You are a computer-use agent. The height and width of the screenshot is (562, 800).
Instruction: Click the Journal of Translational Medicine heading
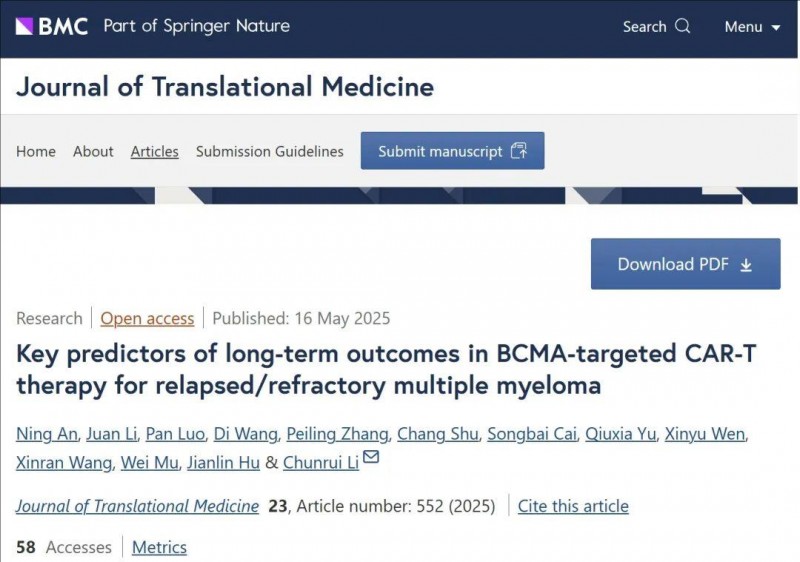225,87
